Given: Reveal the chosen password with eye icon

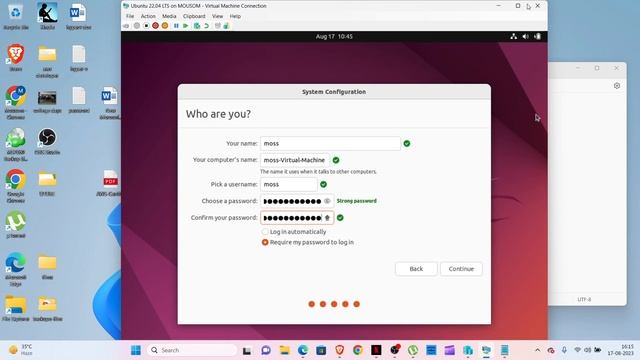Looking at the screenshot, I should tap(327, 201).
